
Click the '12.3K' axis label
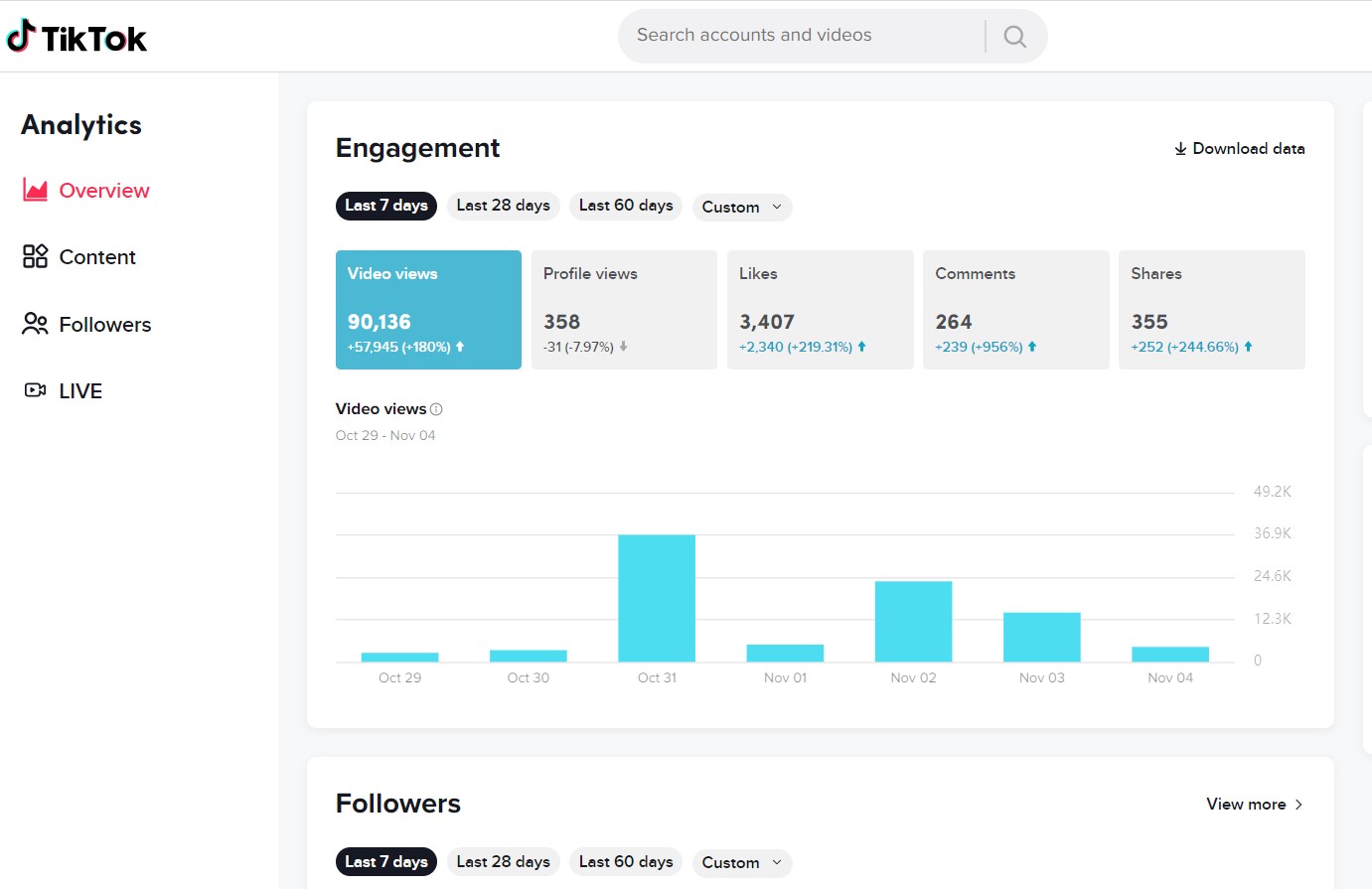tap(1272, 619)
